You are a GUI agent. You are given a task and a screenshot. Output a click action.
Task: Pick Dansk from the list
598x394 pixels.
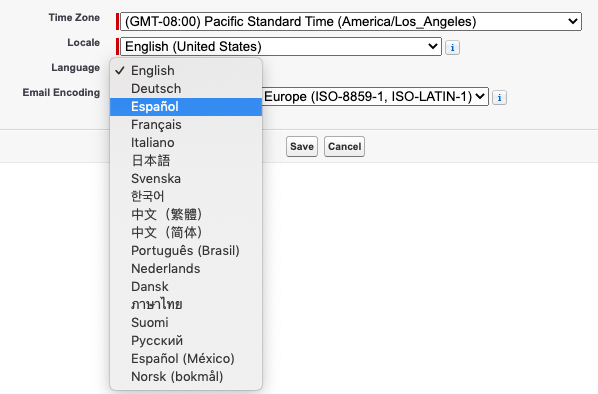click(186, 286)
